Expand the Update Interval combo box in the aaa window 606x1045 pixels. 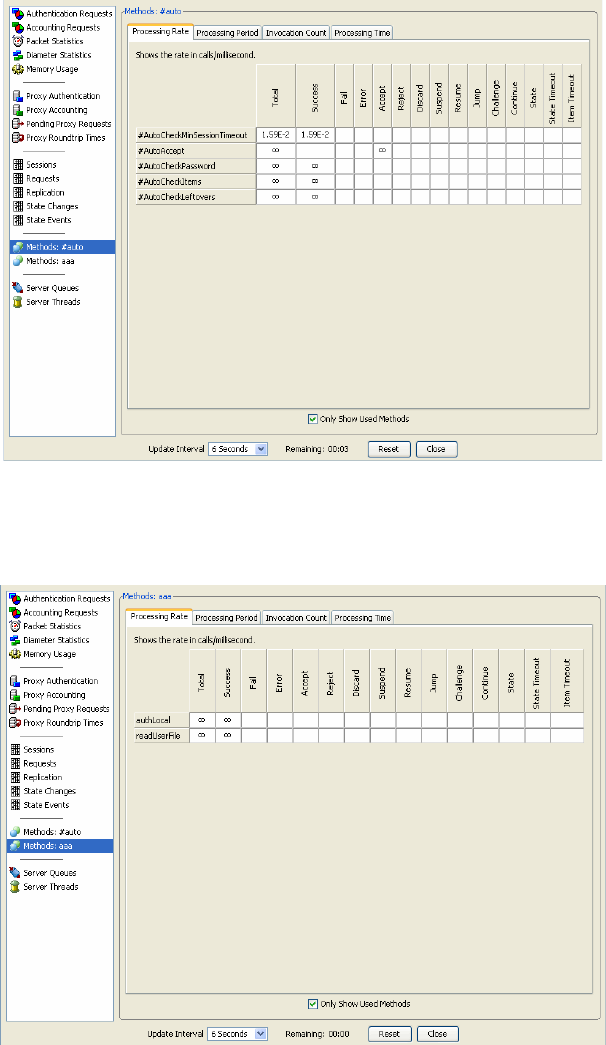pos(261,1034)
